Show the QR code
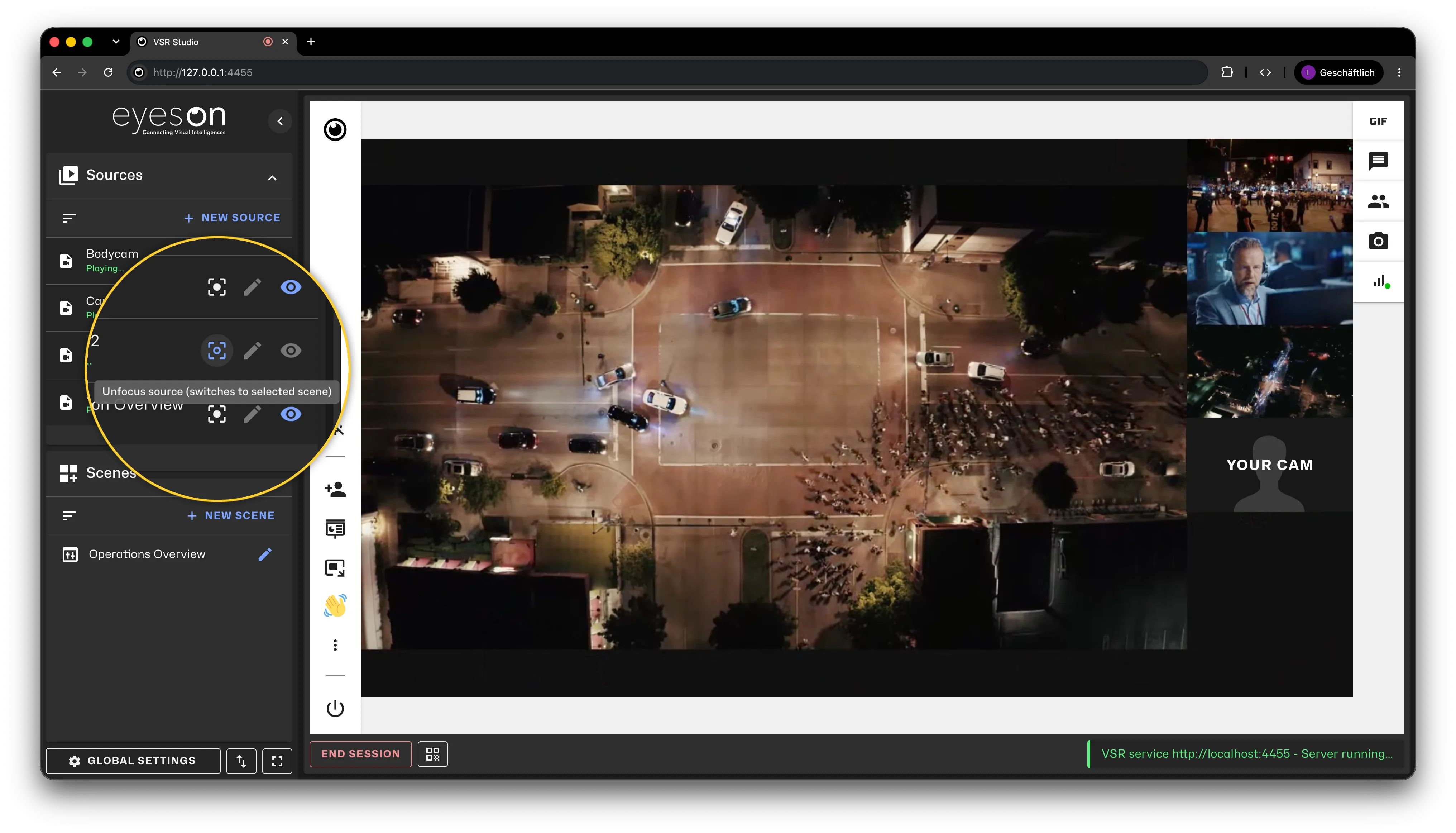This screenshot has width=1456, height=833. coord(433,754)
